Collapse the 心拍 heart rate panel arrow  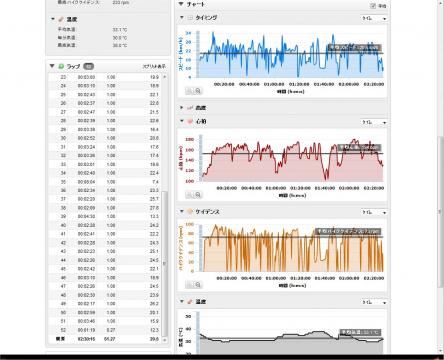[182, 121]
